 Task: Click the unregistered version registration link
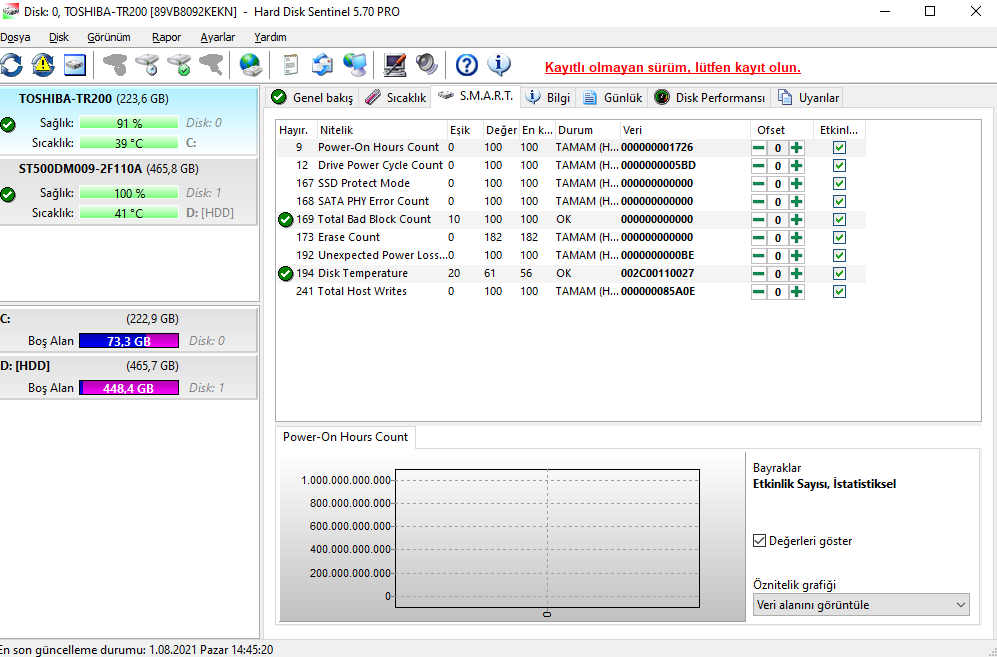click(673, 67)
